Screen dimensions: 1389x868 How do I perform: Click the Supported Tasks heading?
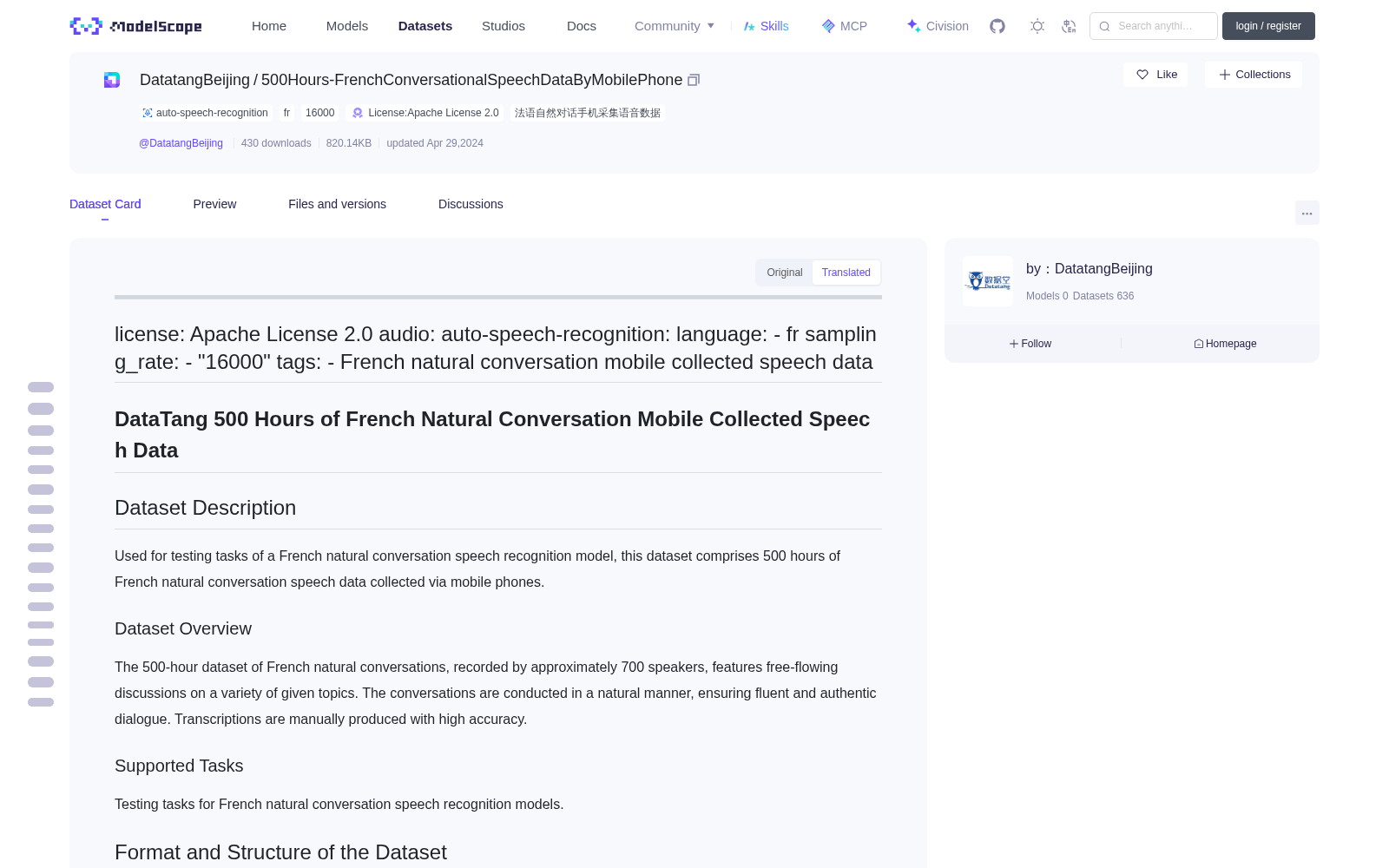pos(179,766)
